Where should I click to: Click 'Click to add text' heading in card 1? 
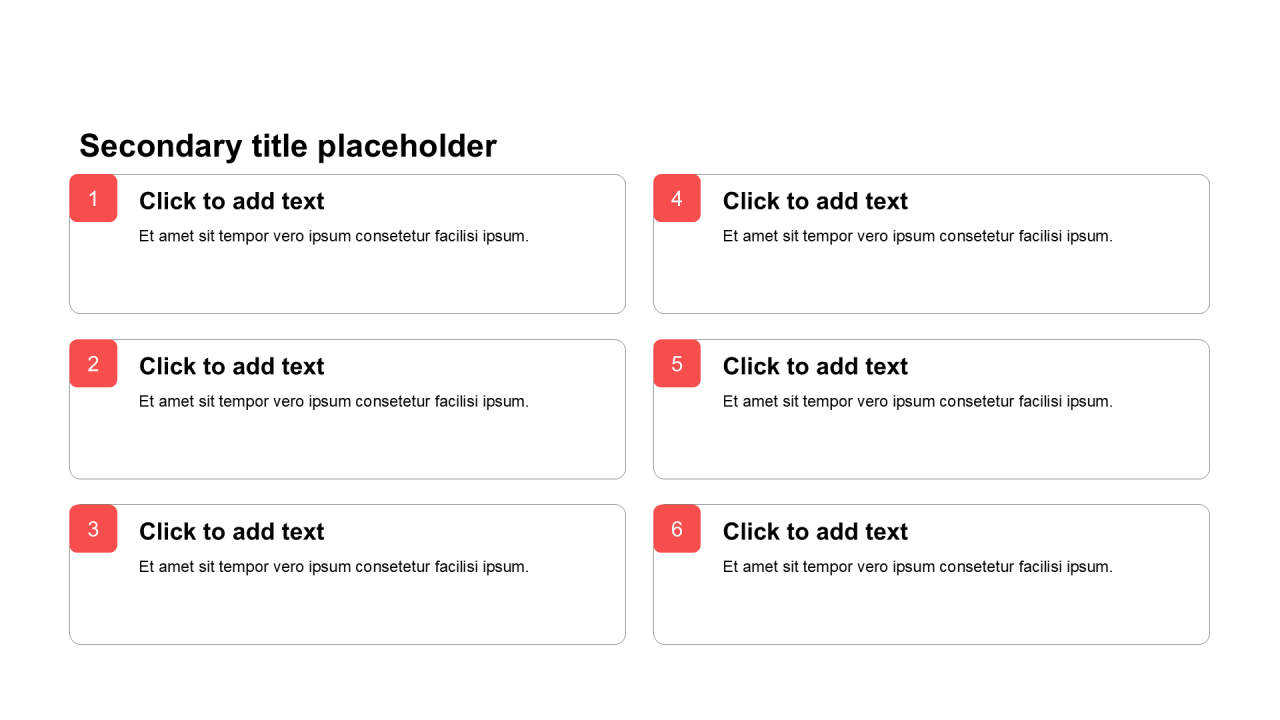232,201
